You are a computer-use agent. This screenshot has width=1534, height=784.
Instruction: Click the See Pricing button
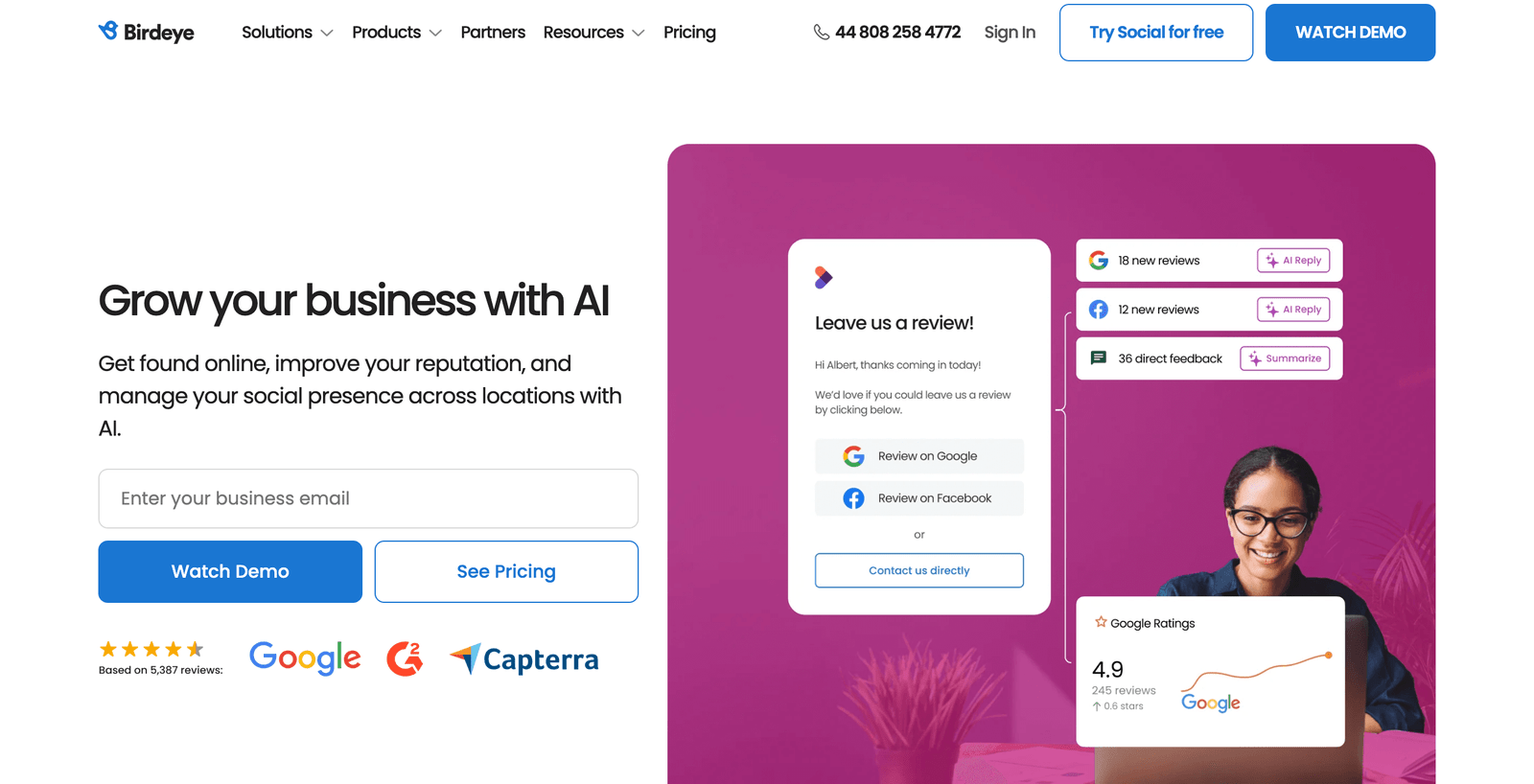coord(506,571)
